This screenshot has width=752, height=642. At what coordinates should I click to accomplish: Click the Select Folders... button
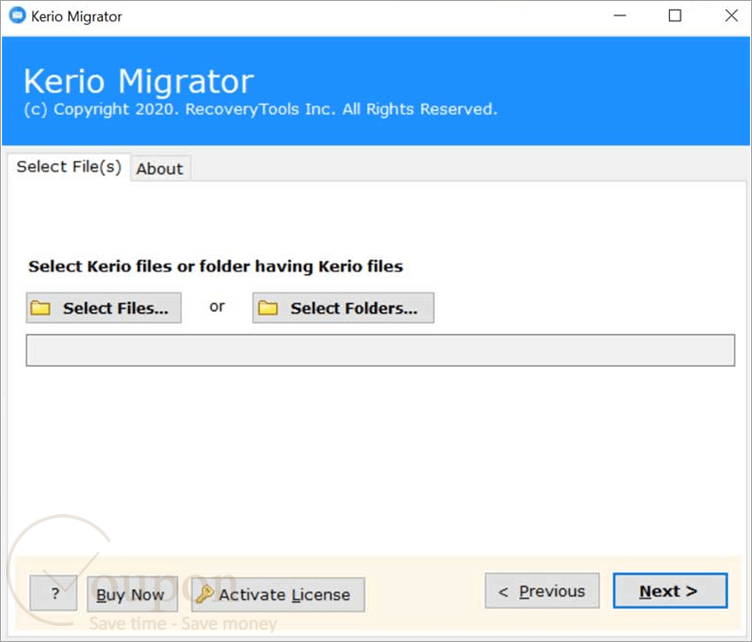[x=343, y=308]
